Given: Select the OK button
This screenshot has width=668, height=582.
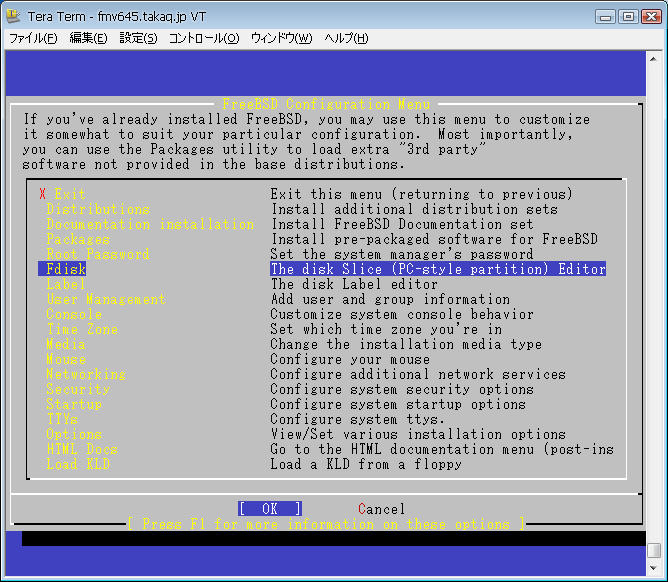Looking at the screenshot, I should point(270,508).
